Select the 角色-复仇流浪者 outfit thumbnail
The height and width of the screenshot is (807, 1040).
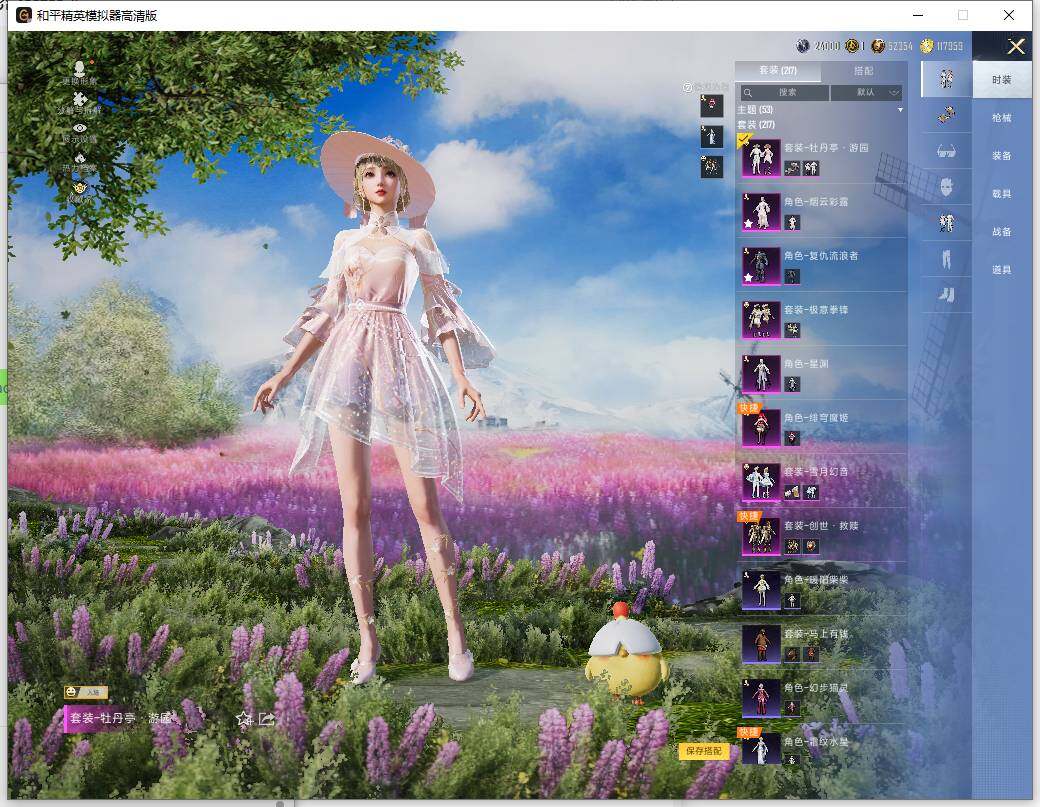[x=761, y=265]
